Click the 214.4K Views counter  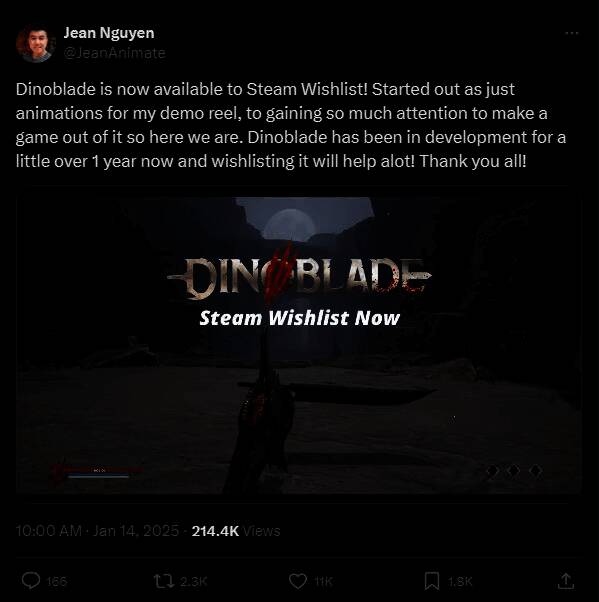[236, 531]
